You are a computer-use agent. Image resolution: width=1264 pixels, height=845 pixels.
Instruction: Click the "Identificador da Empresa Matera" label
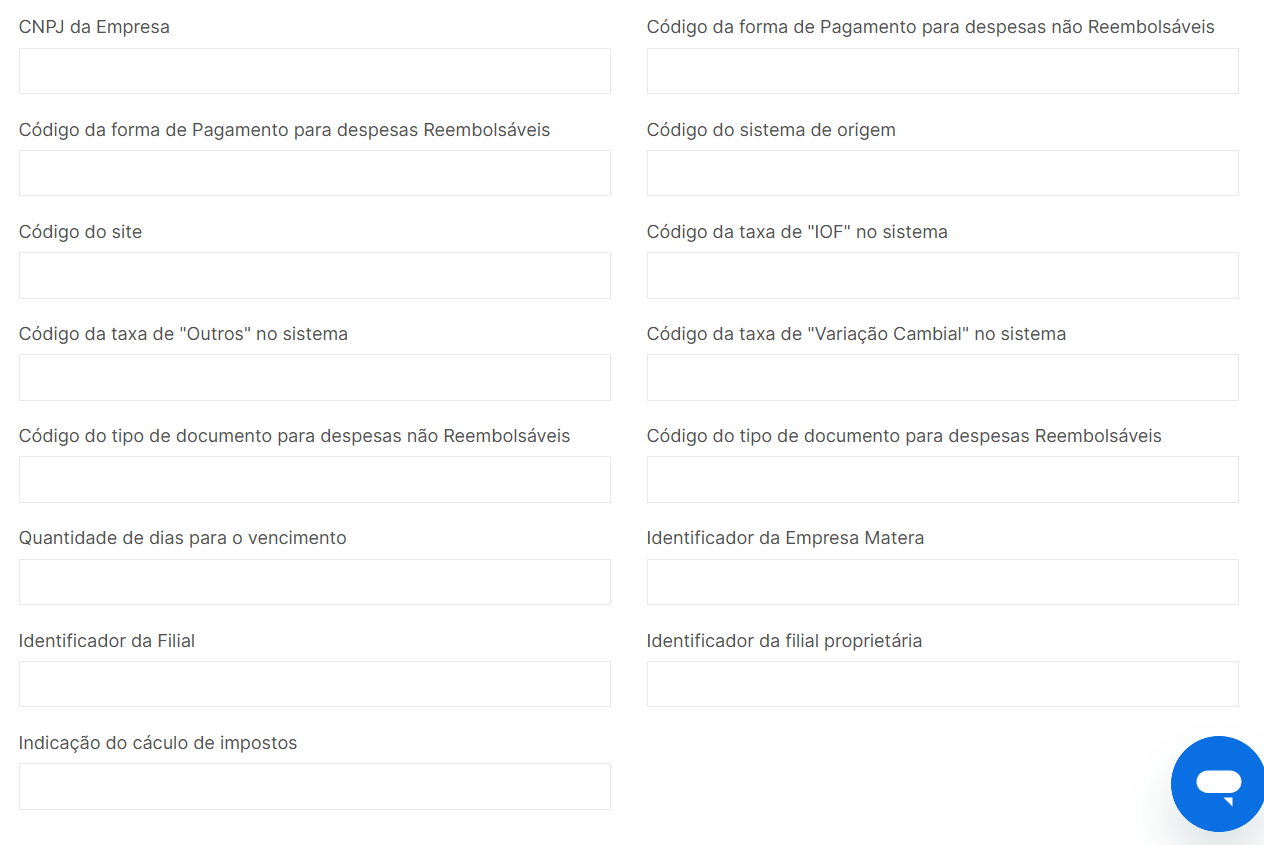point(785,538)
